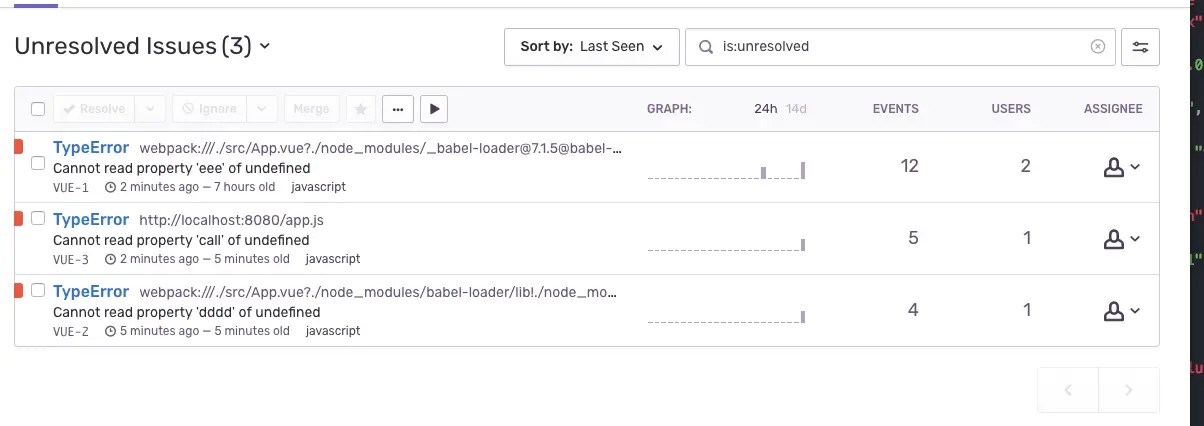Click the assignee person icon for VUE-3
Image resolution: width=1204 pixels, height=426 pixels.
click(1114, 240)
